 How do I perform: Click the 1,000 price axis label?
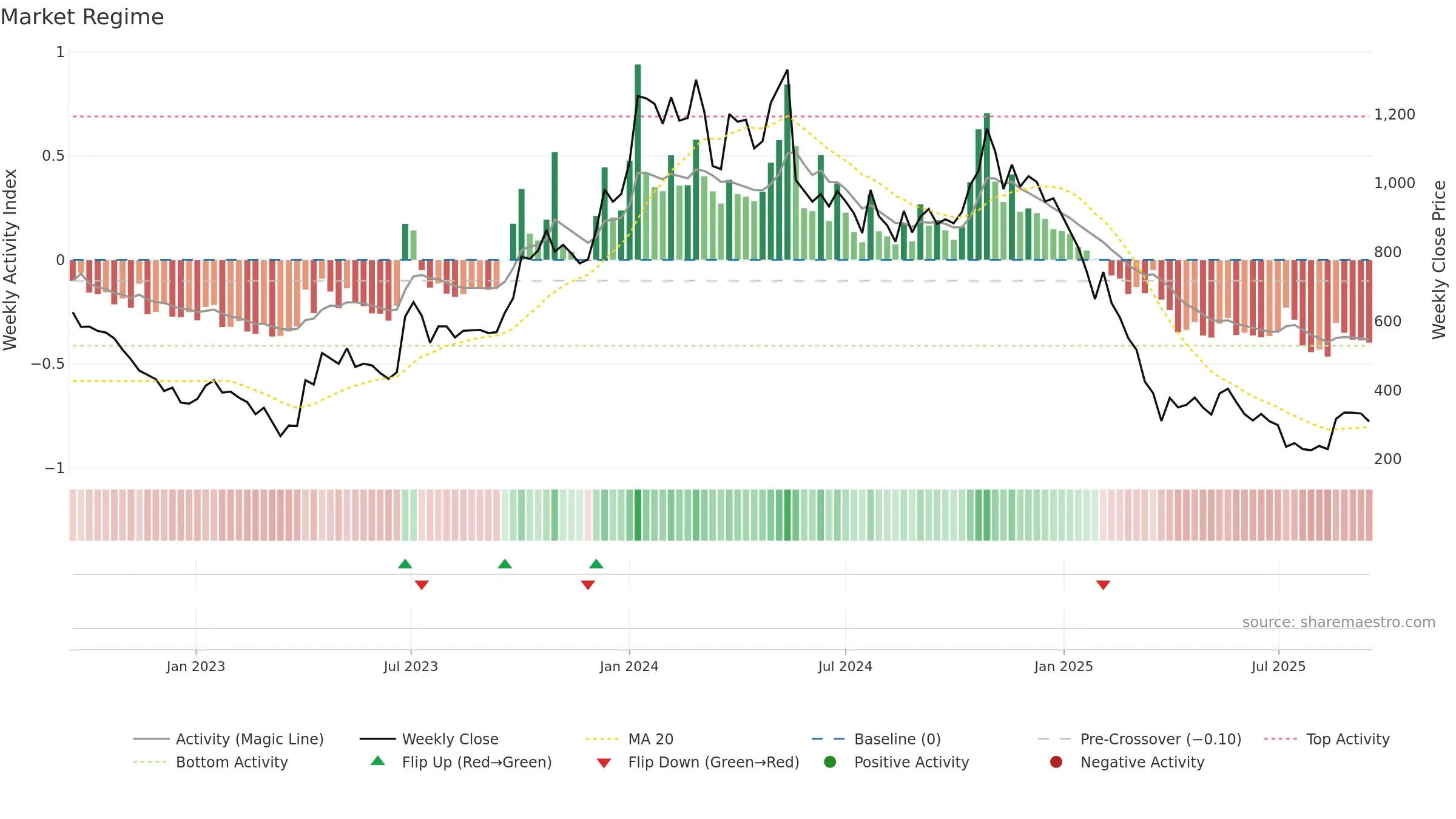1395,183
